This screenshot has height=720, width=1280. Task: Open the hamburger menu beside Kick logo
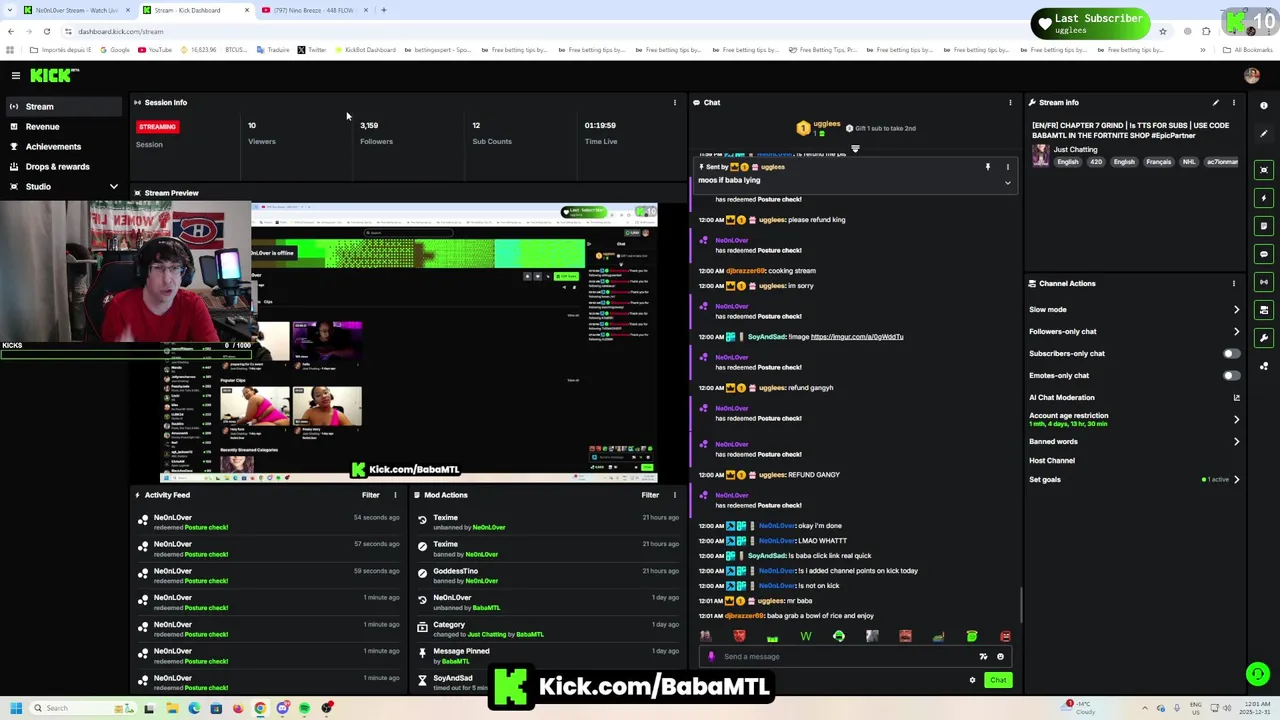(x=16, y=75)
